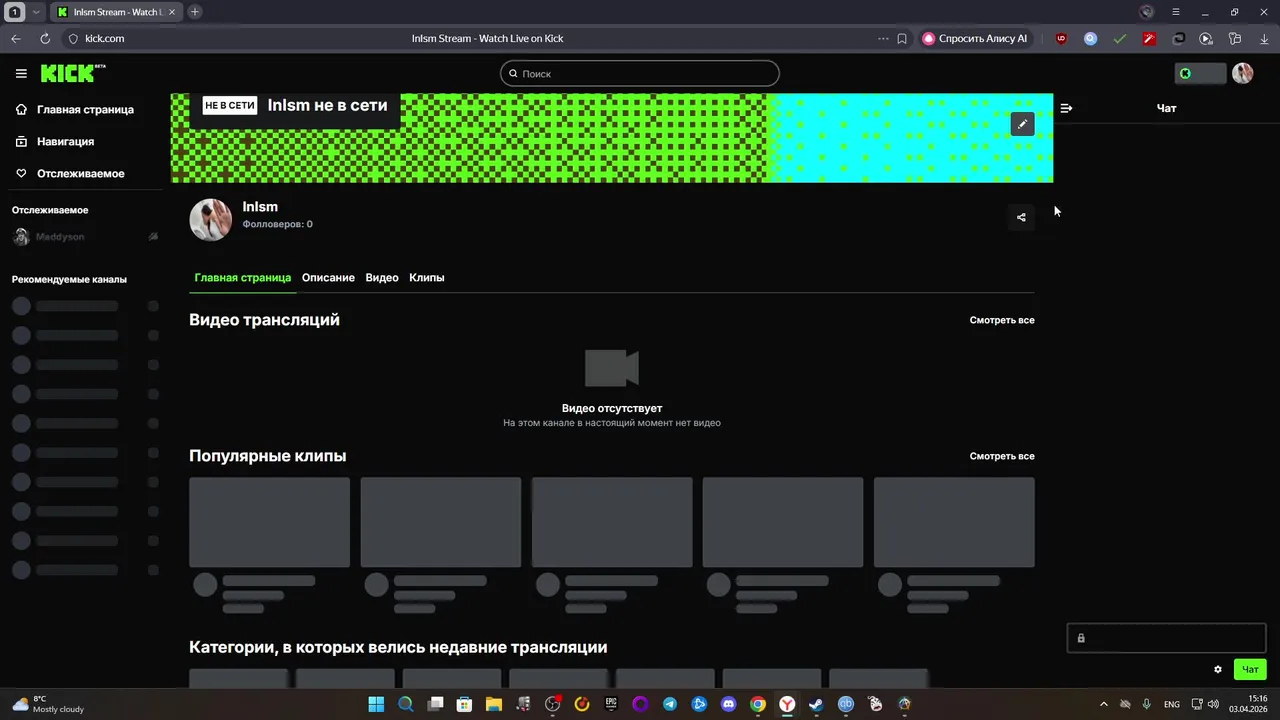Click the KICK logo
The image size is (1280, 720).
tap(72, 73)
